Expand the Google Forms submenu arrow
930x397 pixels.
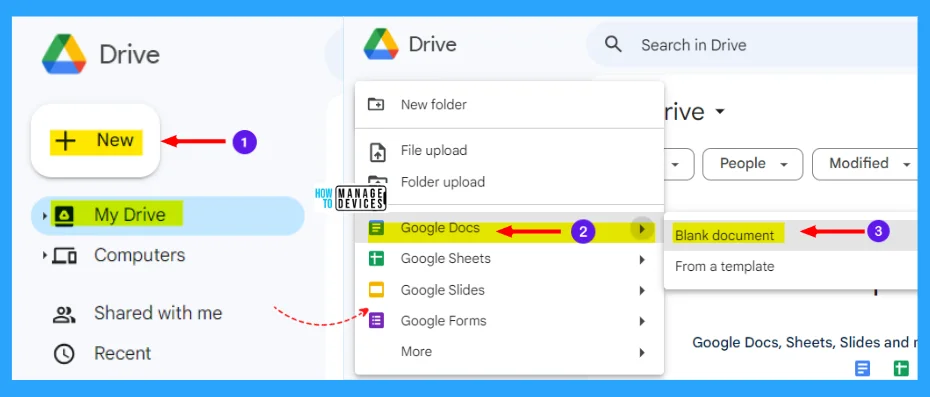pyautogui.click(x=642, y=322)
